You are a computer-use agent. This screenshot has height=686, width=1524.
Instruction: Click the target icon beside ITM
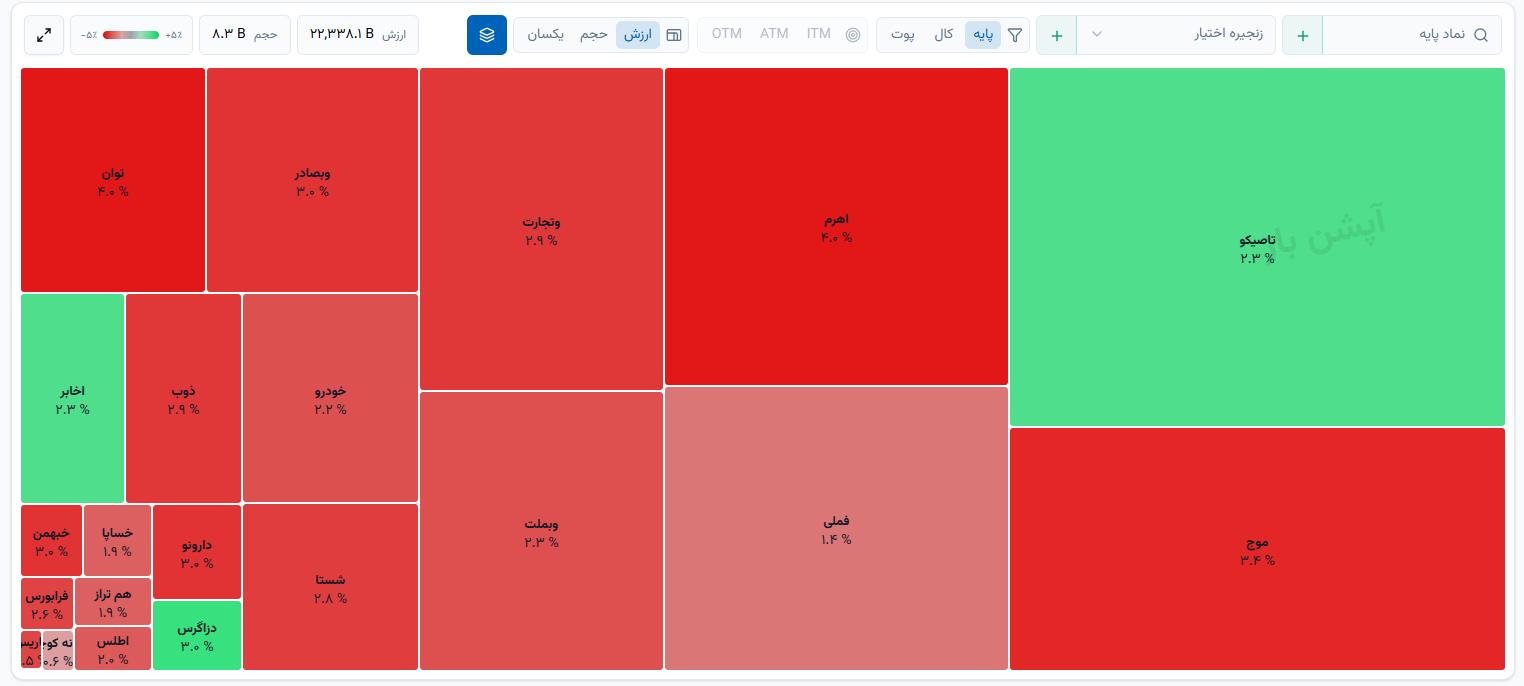click(x=853, y=35)
